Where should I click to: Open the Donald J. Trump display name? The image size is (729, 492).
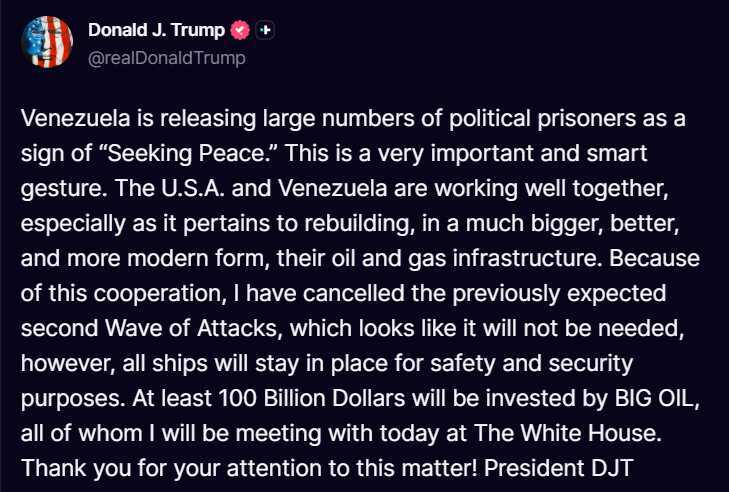tap(156, 31)
